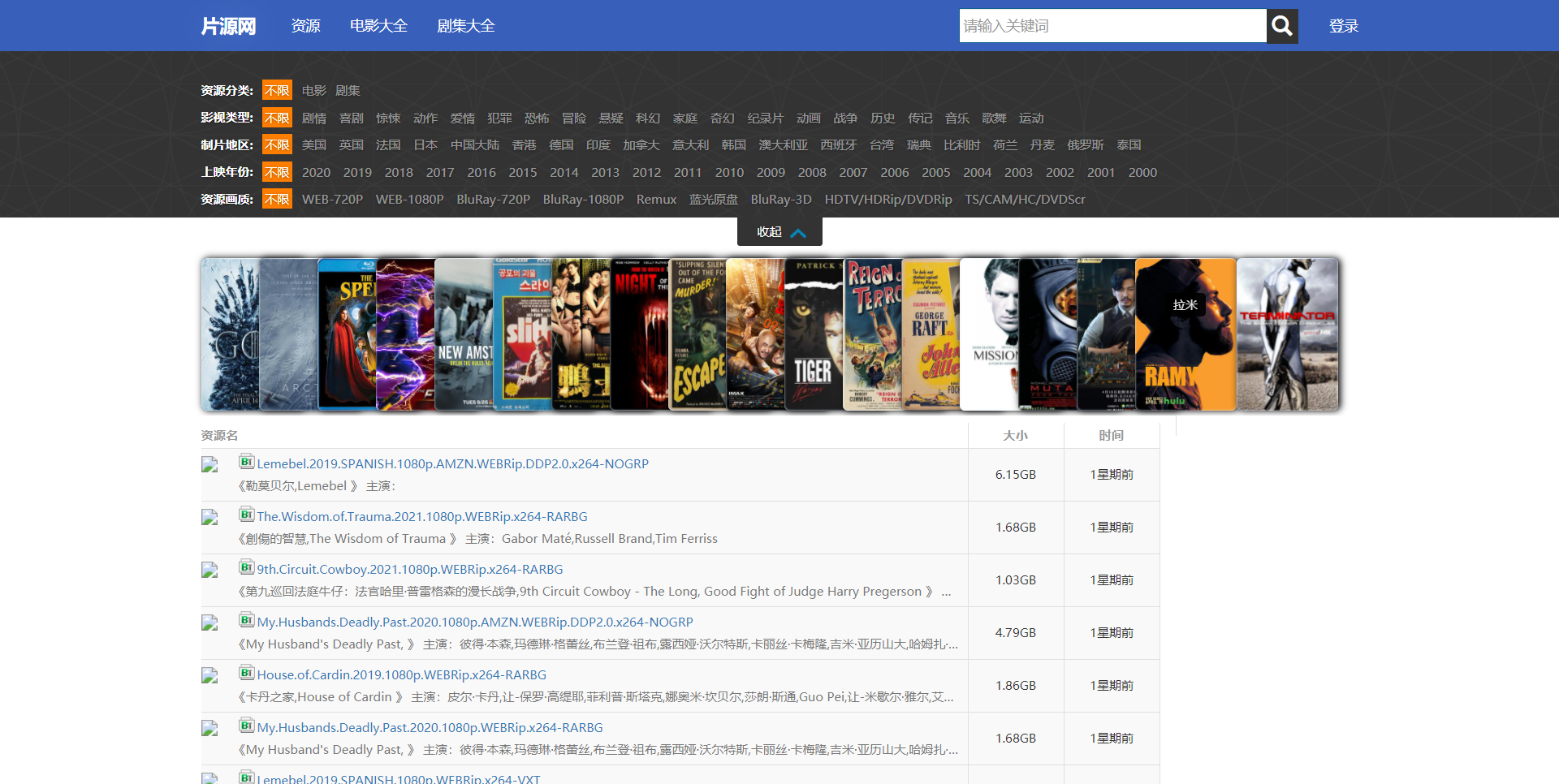Select 不限 in 制片地区 filter
Viewport: 1559px width, 784px height.
tap(277, 144)
